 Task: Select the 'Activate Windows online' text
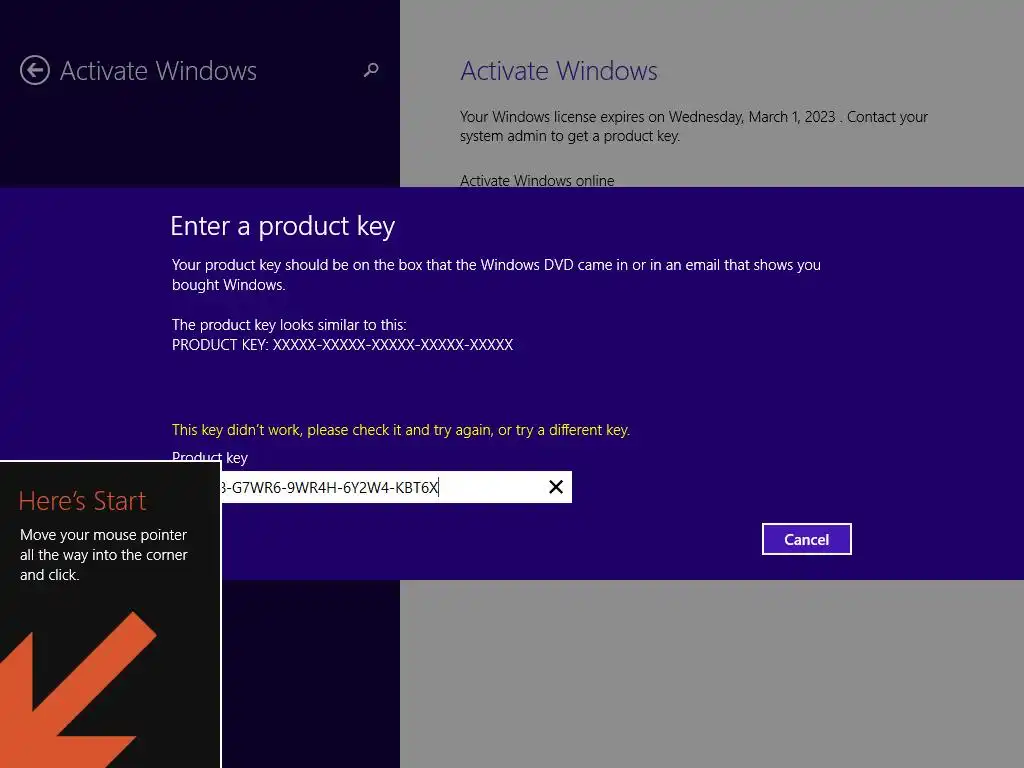tap(537, 180)
